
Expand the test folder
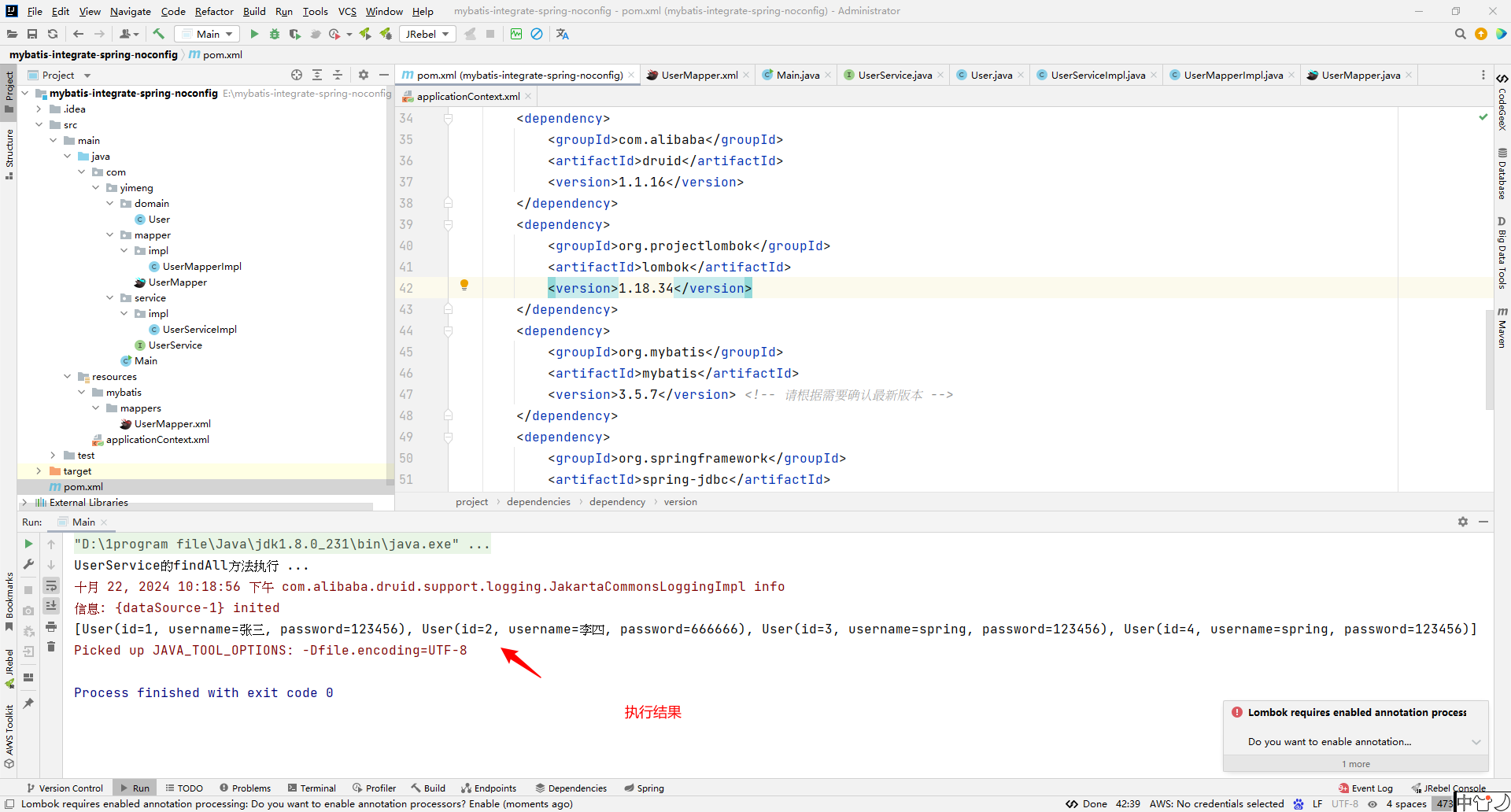(54, 455)
